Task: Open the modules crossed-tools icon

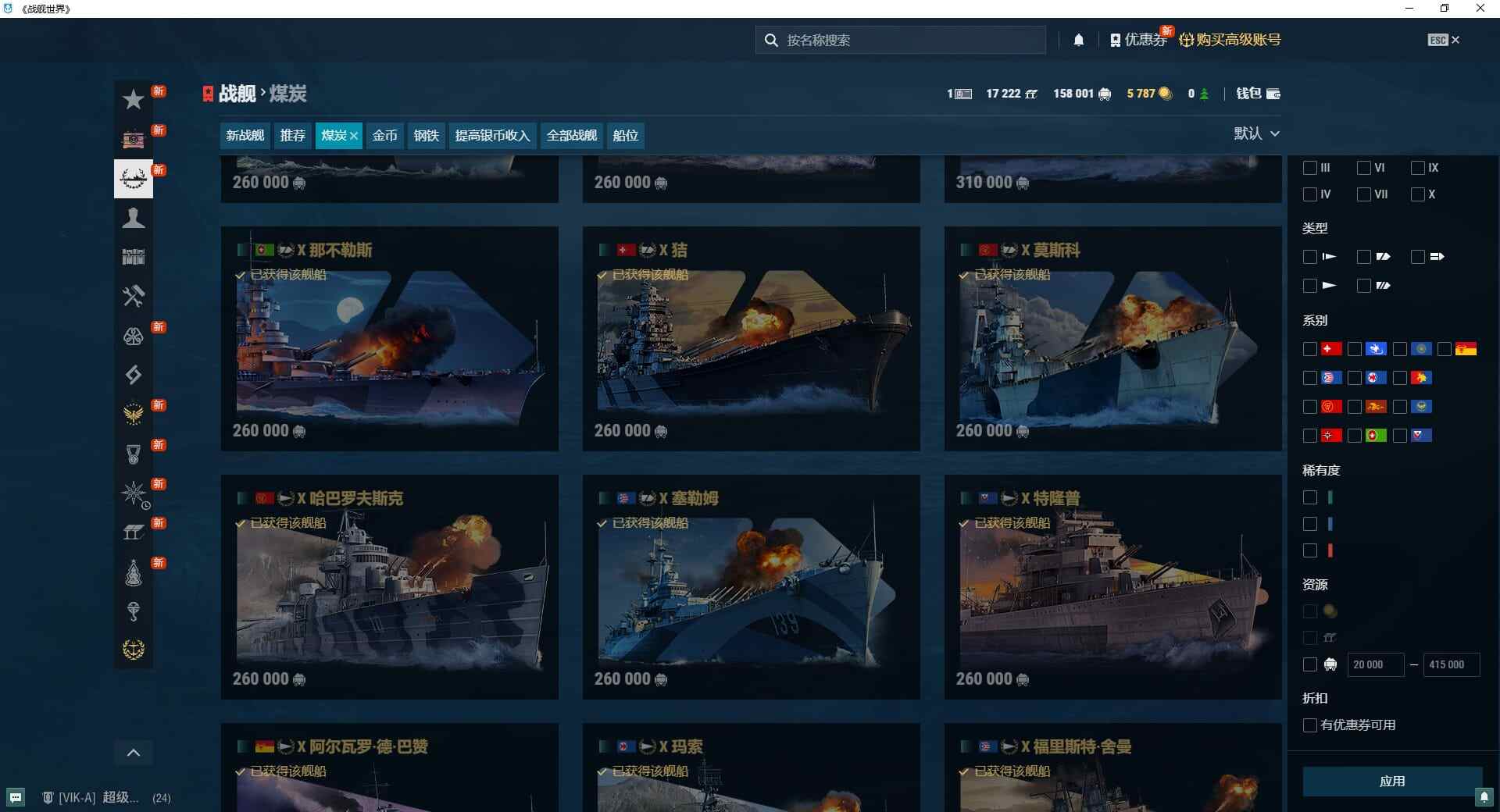Action: pos(134,297)
